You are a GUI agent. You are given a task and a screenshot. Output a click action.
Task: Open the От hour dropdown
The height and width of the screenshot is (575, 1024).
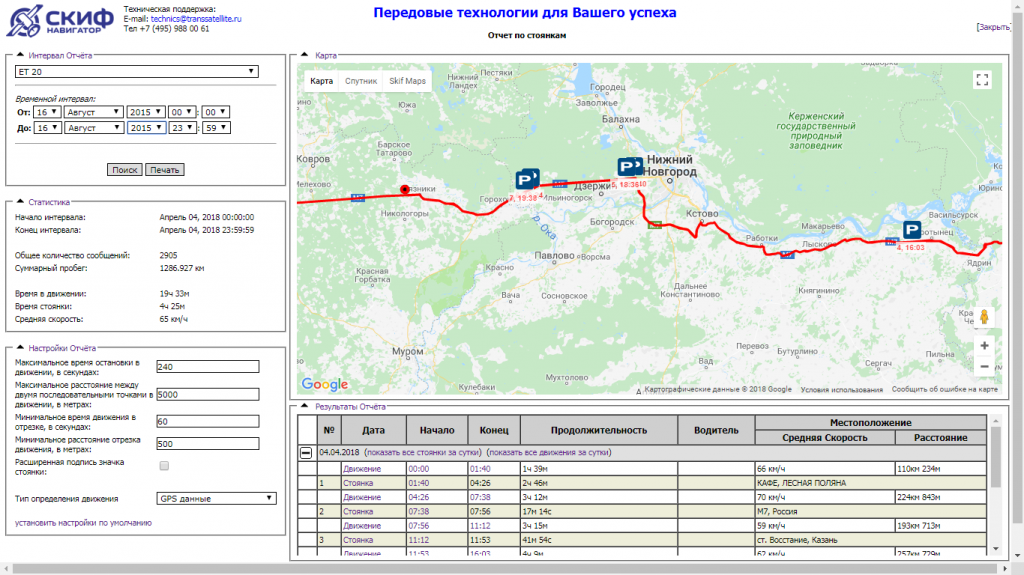pos(182,112)
